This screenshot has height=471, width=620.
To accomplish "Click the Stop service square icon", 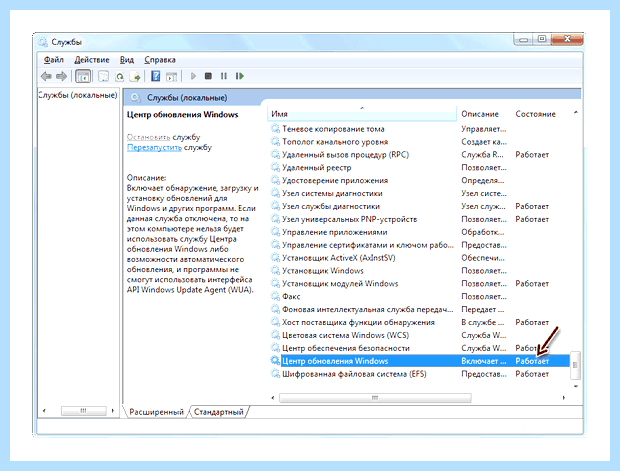I will 208,76.
